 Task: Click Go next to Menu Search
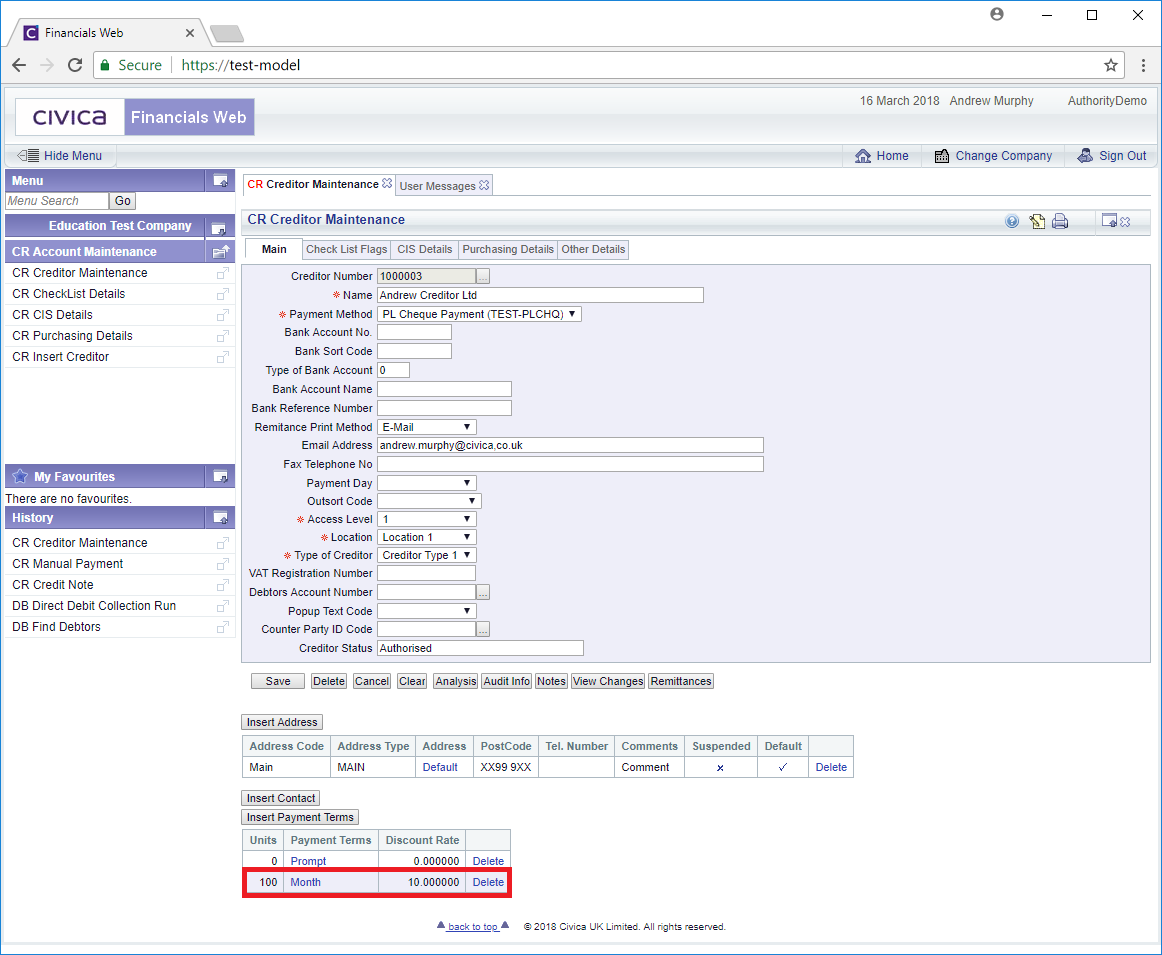123,201
